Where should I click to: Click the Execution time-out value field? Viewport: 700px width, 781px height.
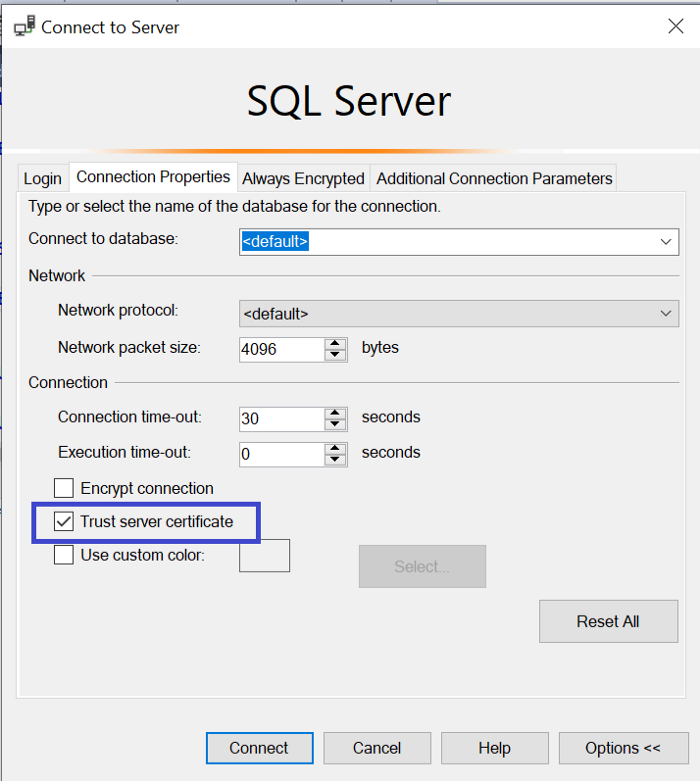tap(281, 454)
